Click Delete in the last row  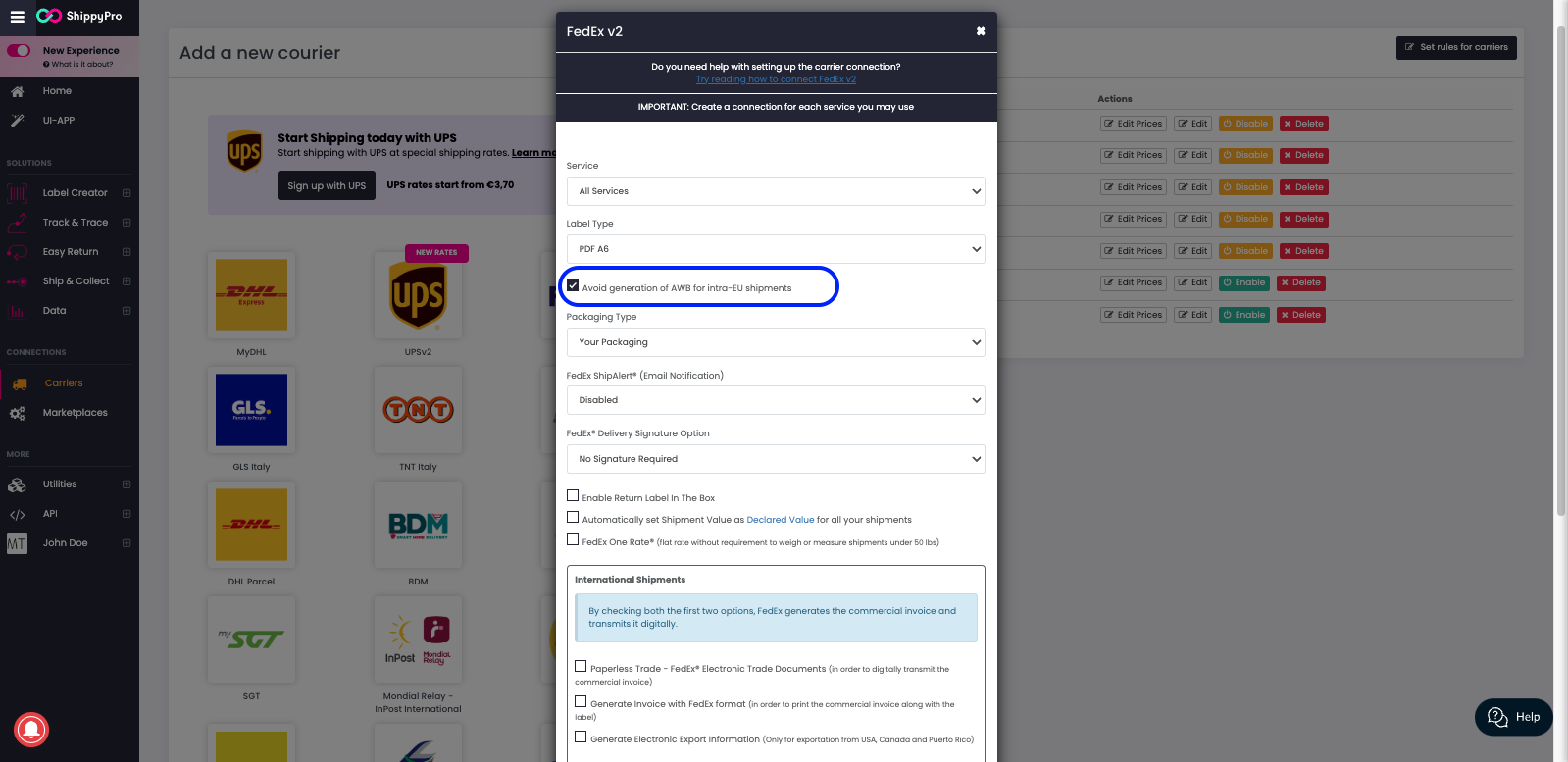1302,315
